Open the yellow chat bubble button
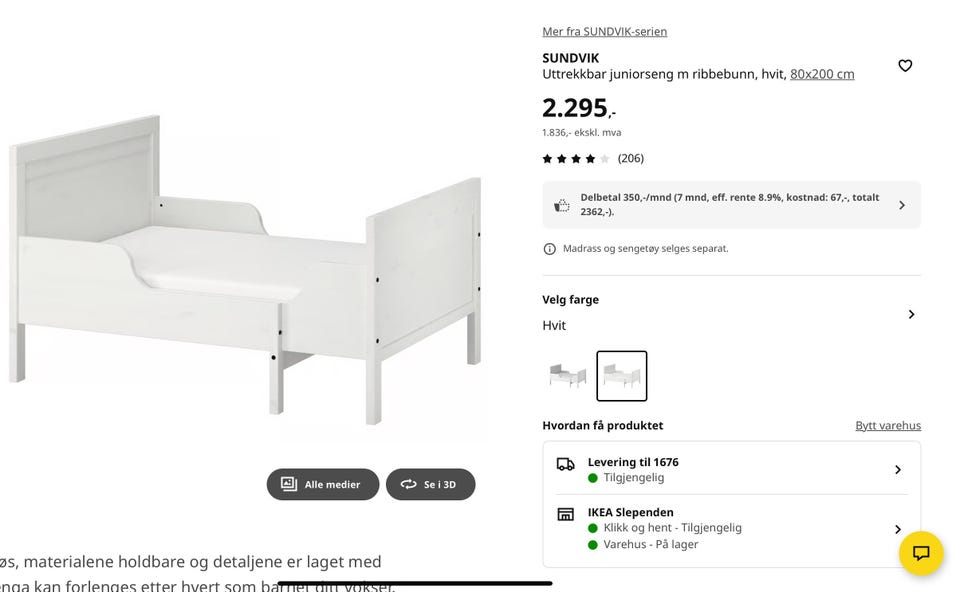Viewport: 960px width, 592px height. point(921,553)
